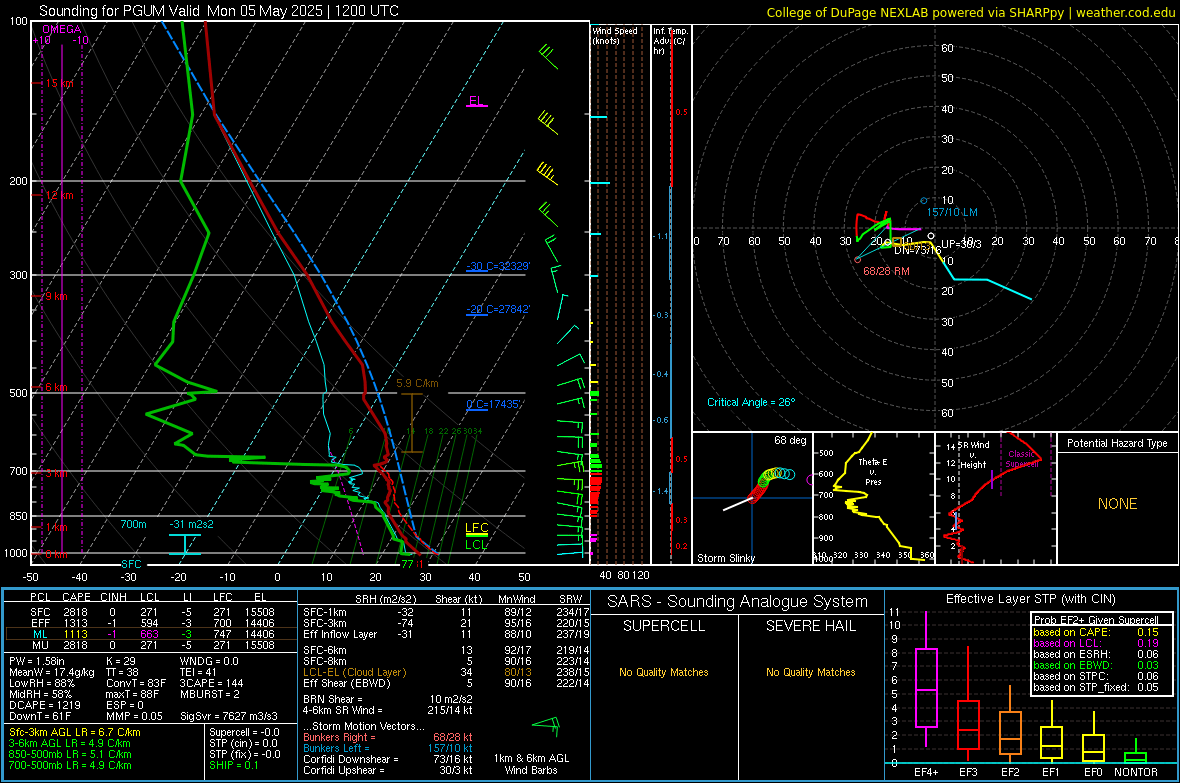Click the 'BRN Shear = 10 m2/s2' line
Viewport: 1180px width, 783px height.
point(387,699)
